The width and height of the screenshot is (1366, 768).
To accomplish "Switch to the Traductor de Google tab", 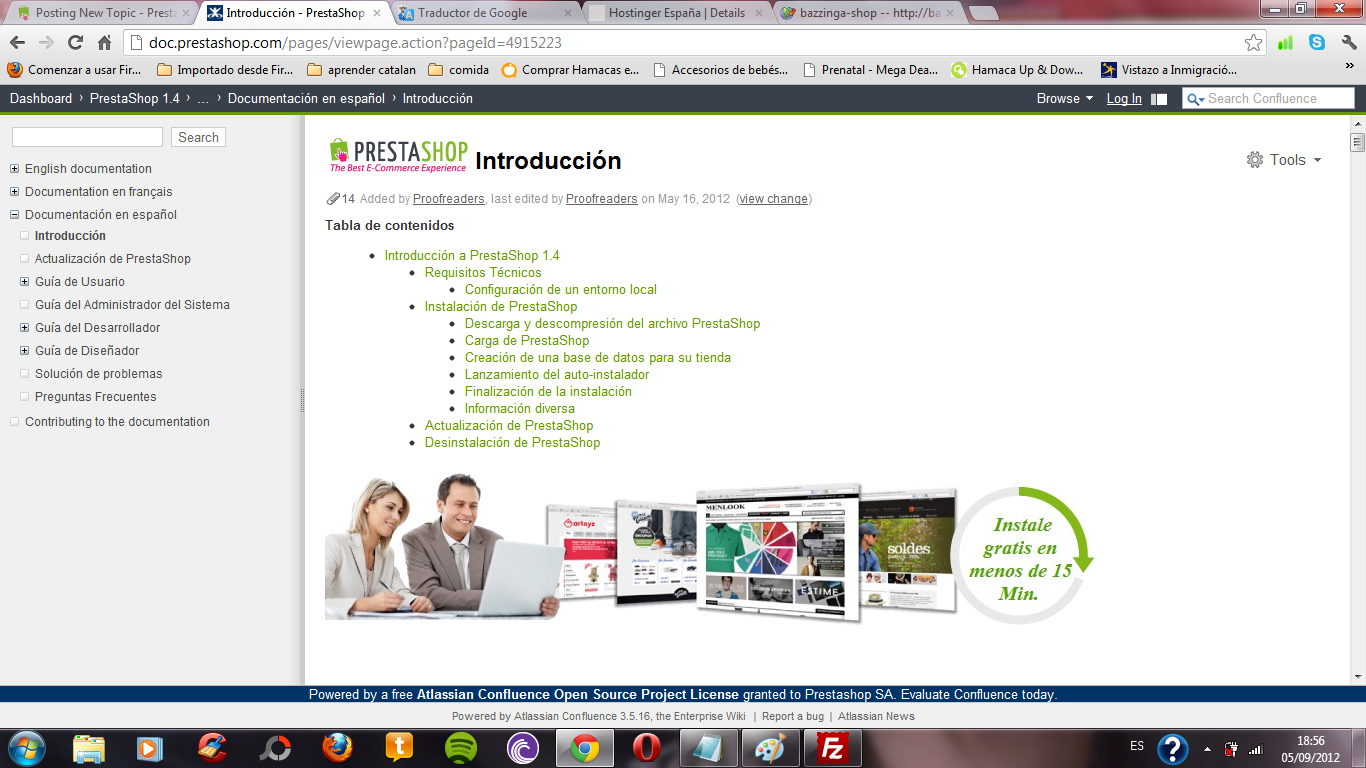I will [x=485, y=13].
